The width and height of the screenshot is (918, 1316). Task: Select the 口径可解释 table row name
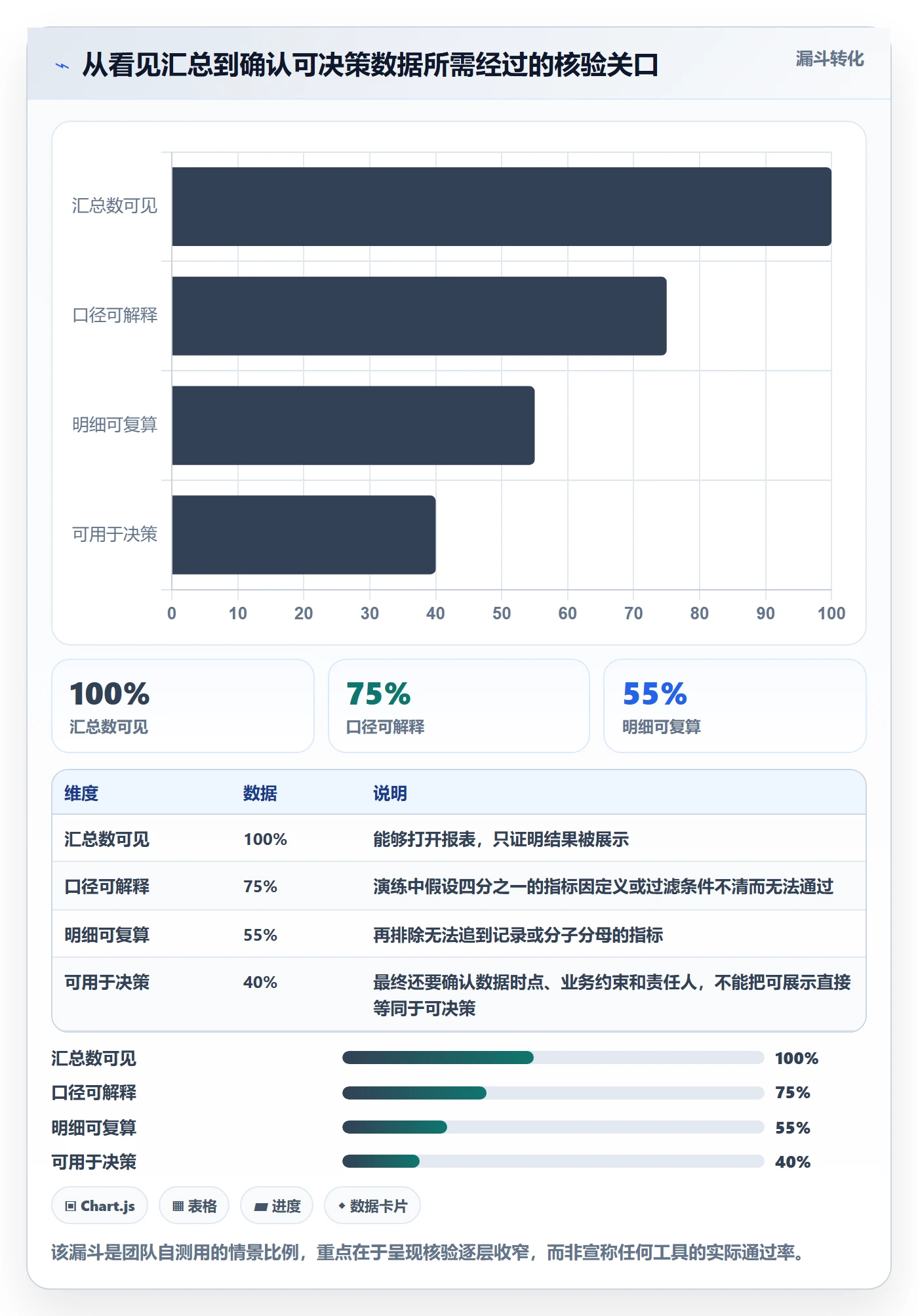pos(107,886)
